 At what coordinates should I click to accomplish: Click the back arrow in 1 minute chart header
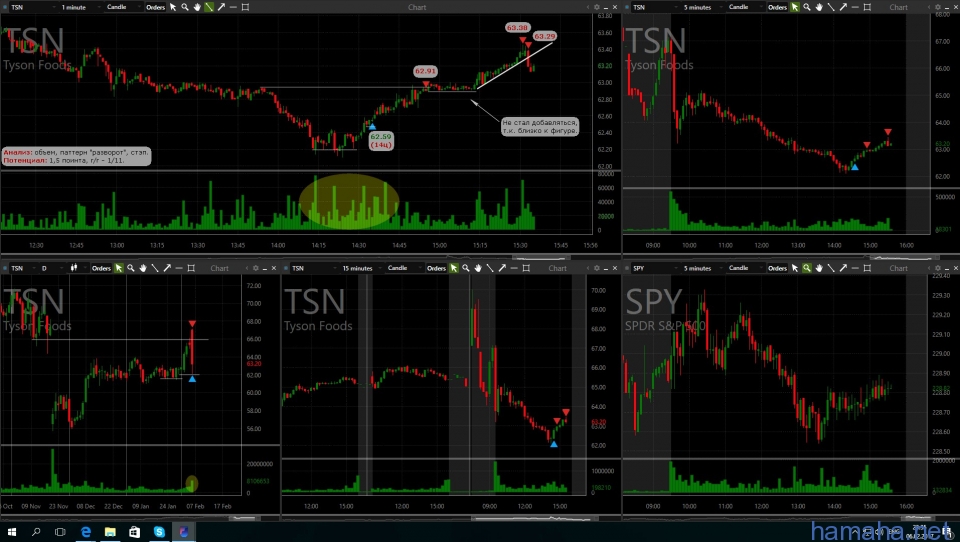click(x=588, y=7)
